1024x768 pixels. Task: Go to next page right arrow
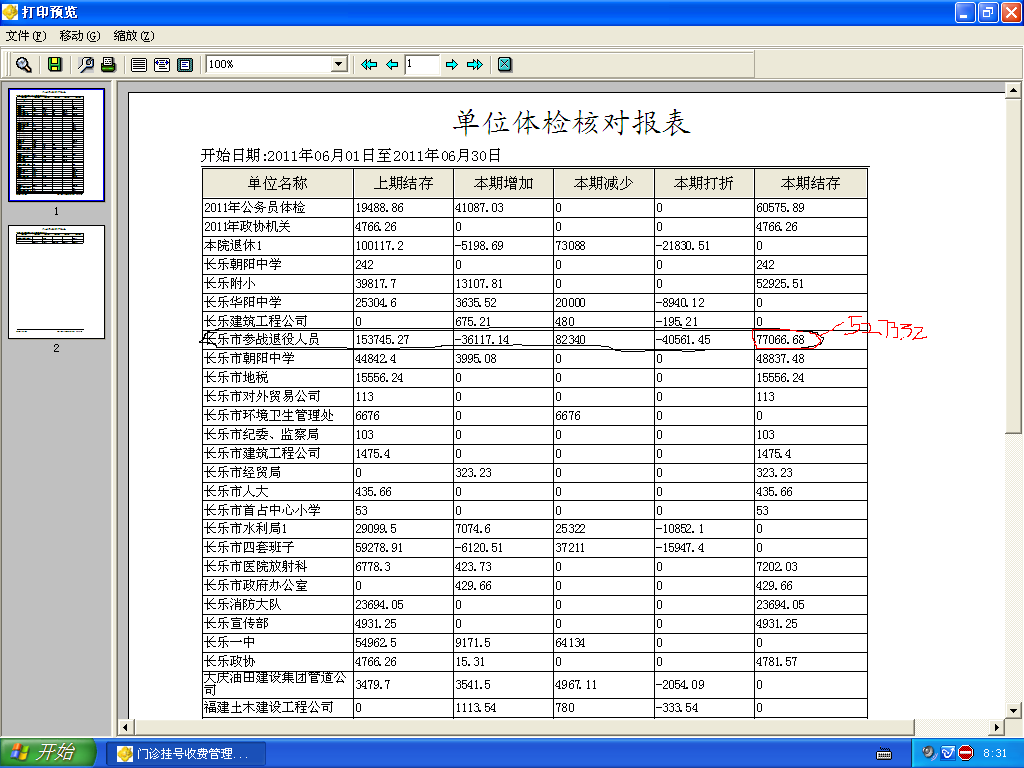point(451,64)
